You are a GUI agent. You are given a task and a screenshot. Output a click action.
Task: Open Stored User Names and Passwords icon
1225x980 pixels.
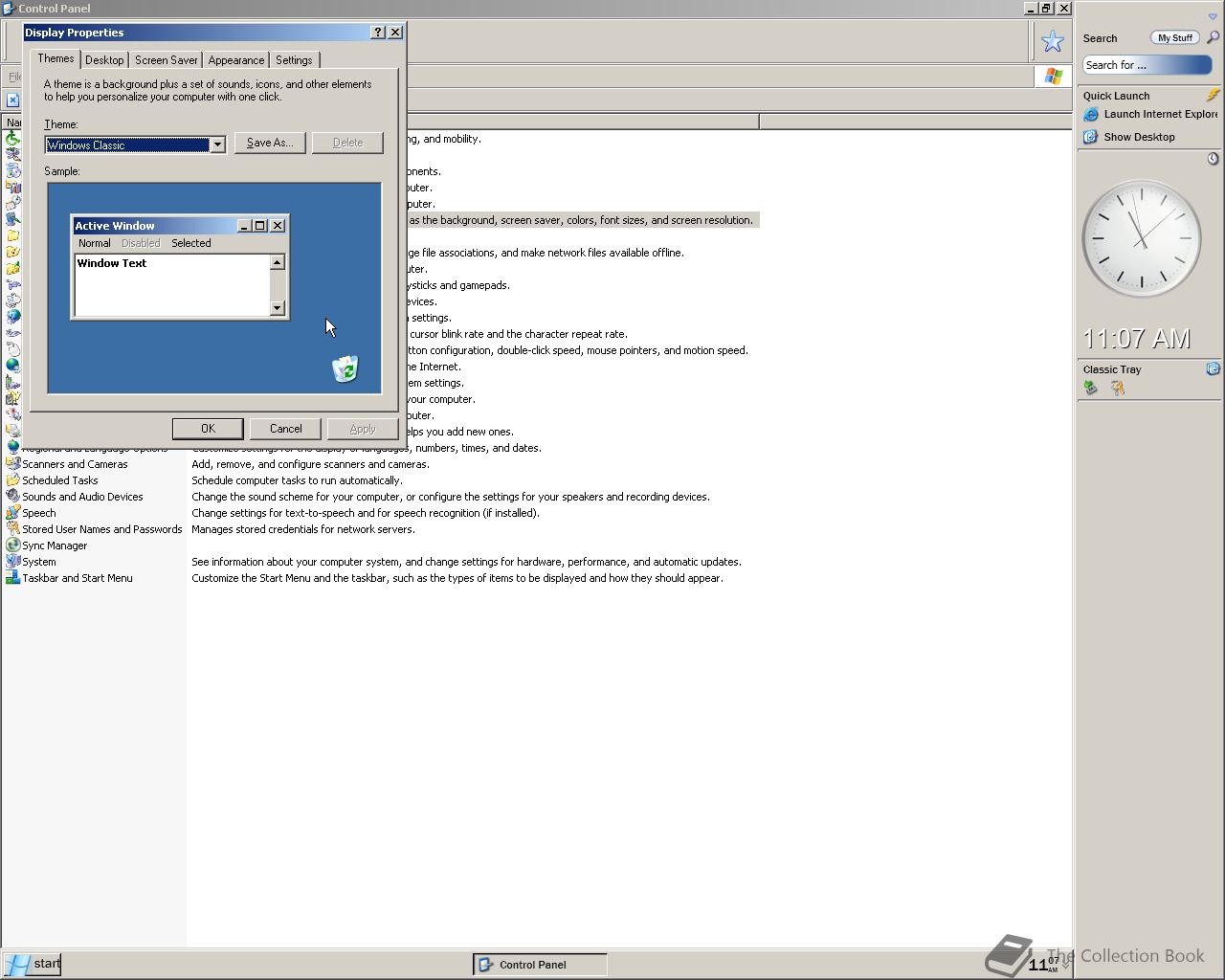12,528
